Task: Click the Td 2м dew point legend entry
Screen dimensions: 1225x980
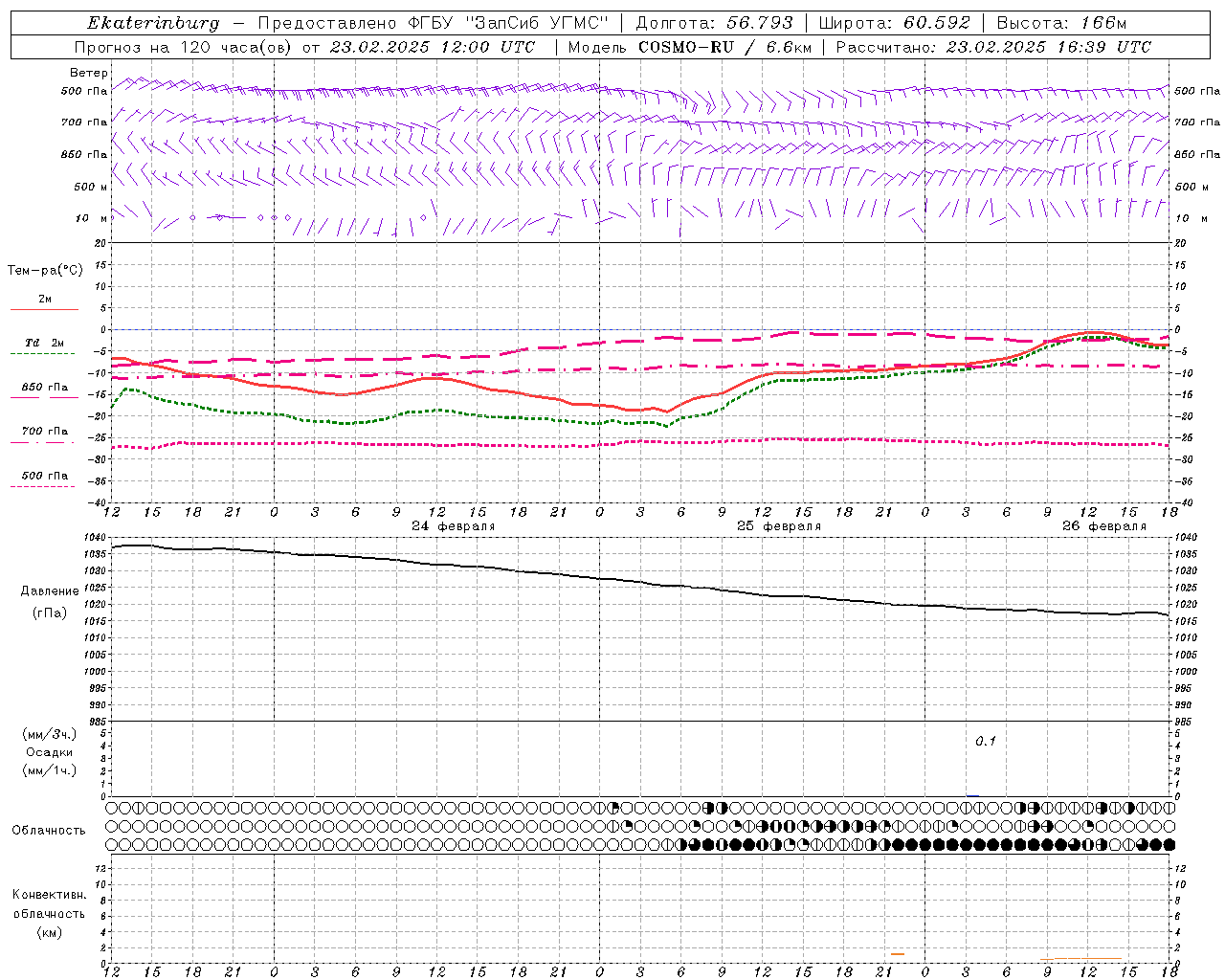Action: [45, 343]
